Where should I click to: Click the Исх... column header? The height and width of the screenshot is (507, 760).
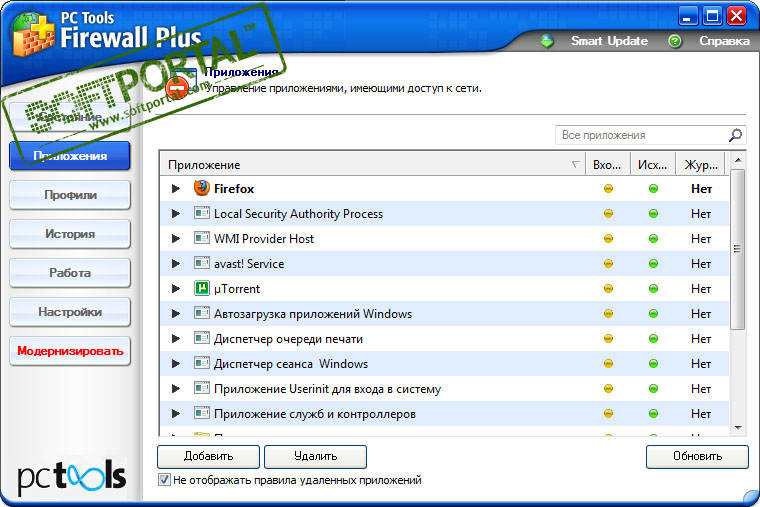(x=653, y=165)
